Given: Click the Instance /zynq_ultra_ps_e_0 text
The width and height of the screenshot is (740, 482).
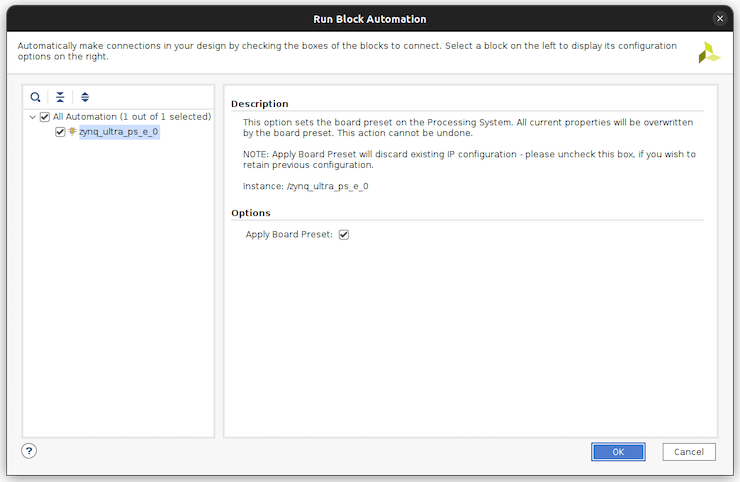Looking at the screenshot, I should click(x=305, y=186).
